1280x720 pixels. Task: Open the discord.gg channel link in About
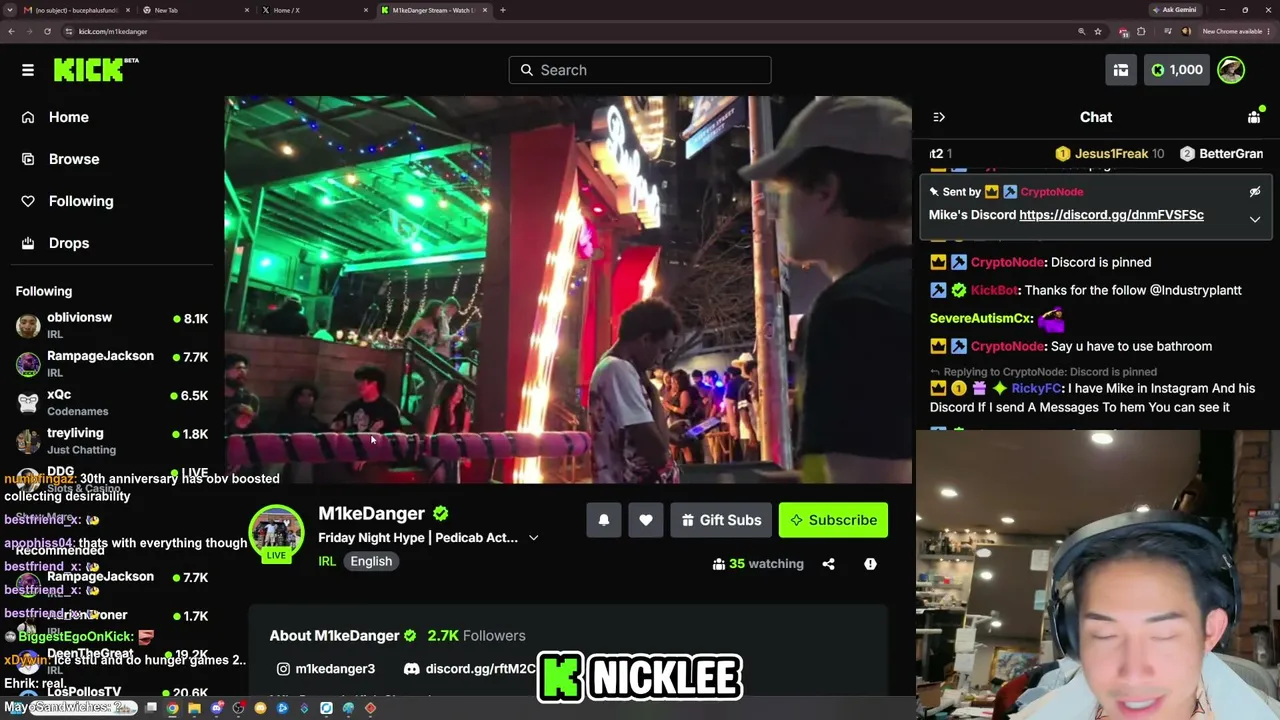tap(470, 669)
